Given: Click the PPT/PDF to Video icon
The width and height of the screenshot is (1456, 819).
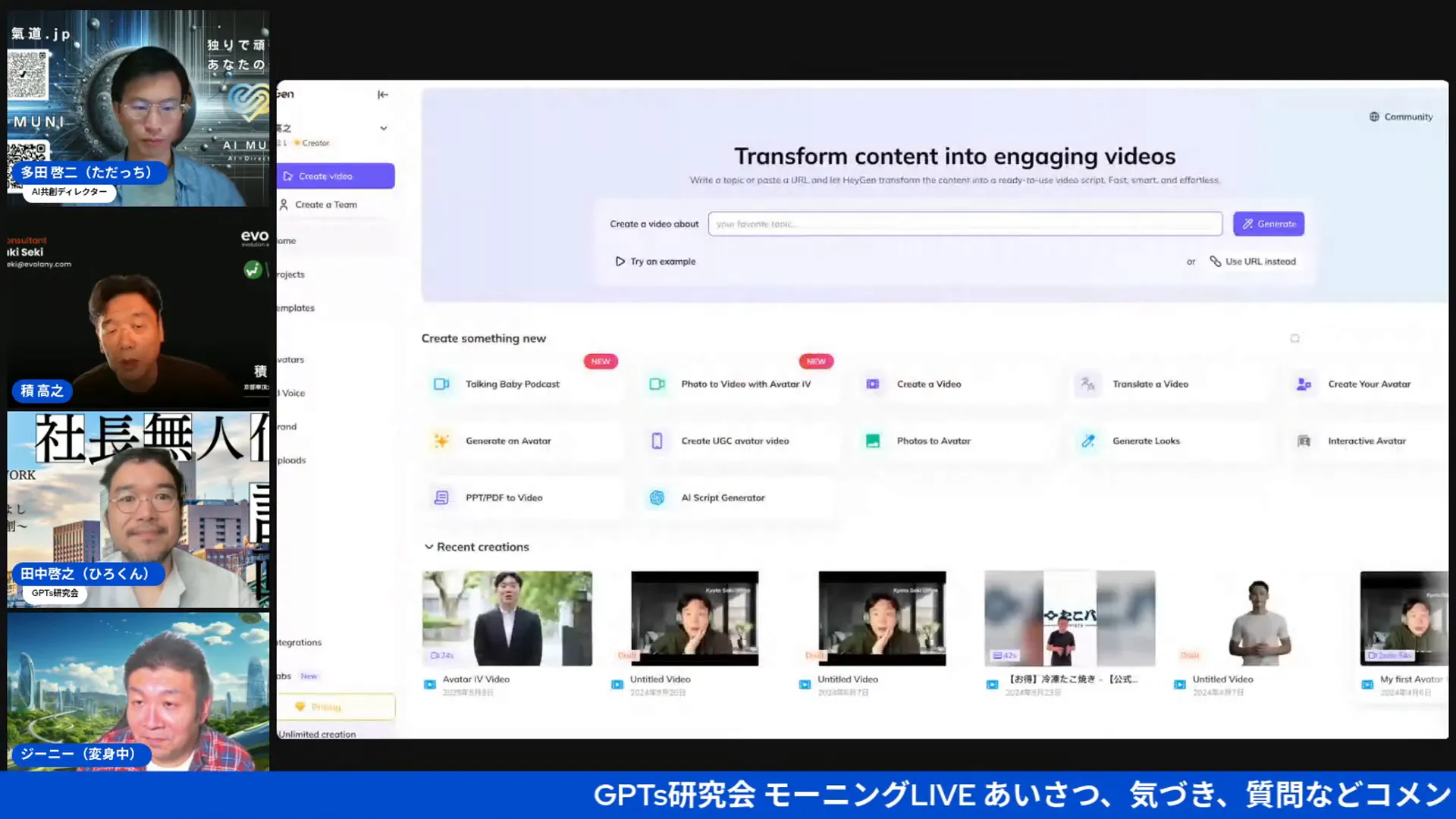Looking at the screenshot, I should point(441,498).
